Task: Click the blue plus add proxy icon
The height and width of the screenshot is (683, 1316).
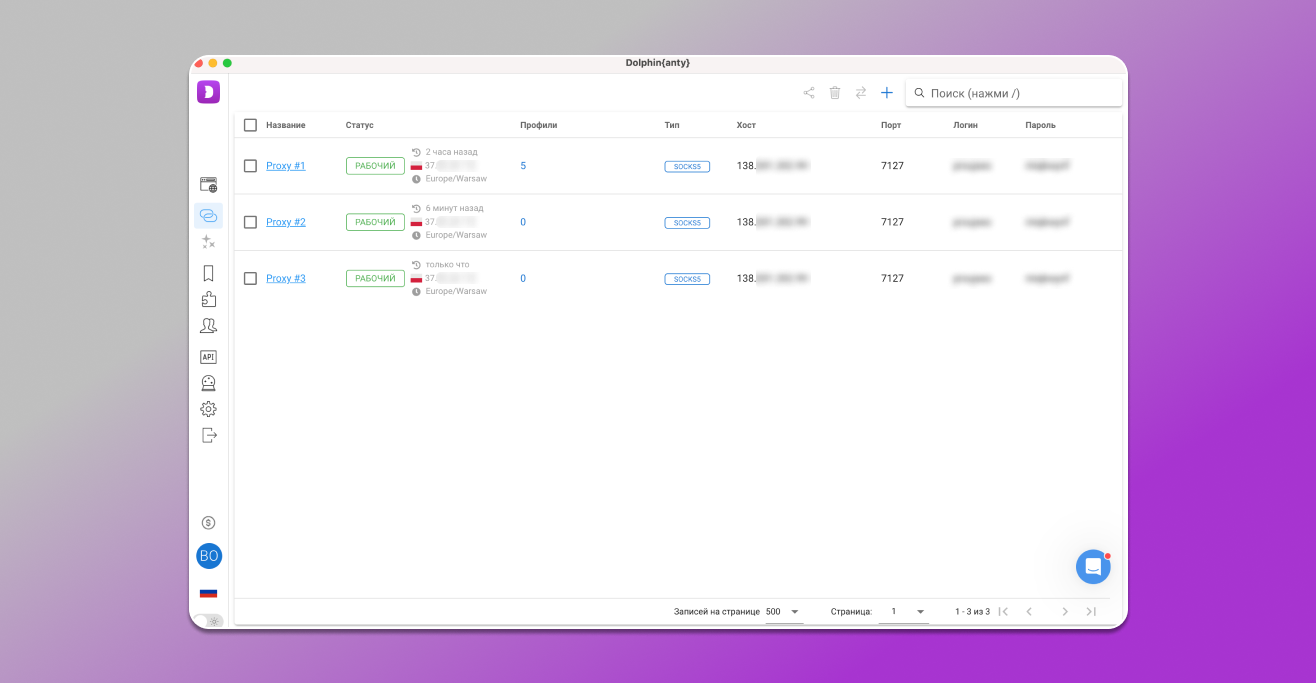Action: [x=886, y=93]
